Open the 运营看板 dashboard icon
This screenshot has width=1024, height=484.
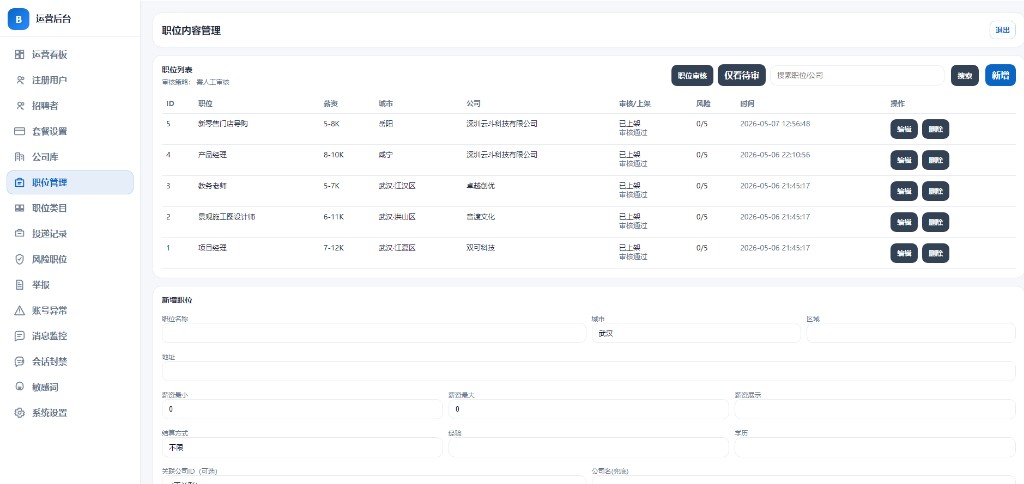pos(20,55)
